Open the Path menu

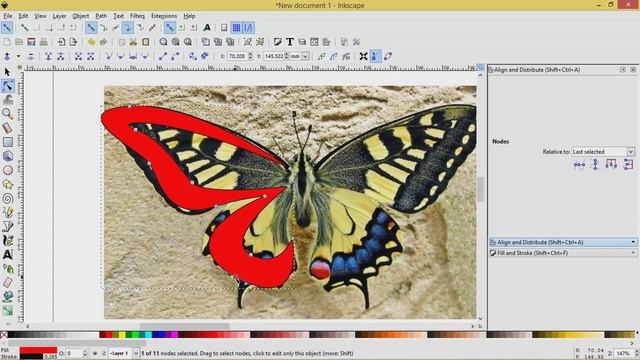(101, 16)
